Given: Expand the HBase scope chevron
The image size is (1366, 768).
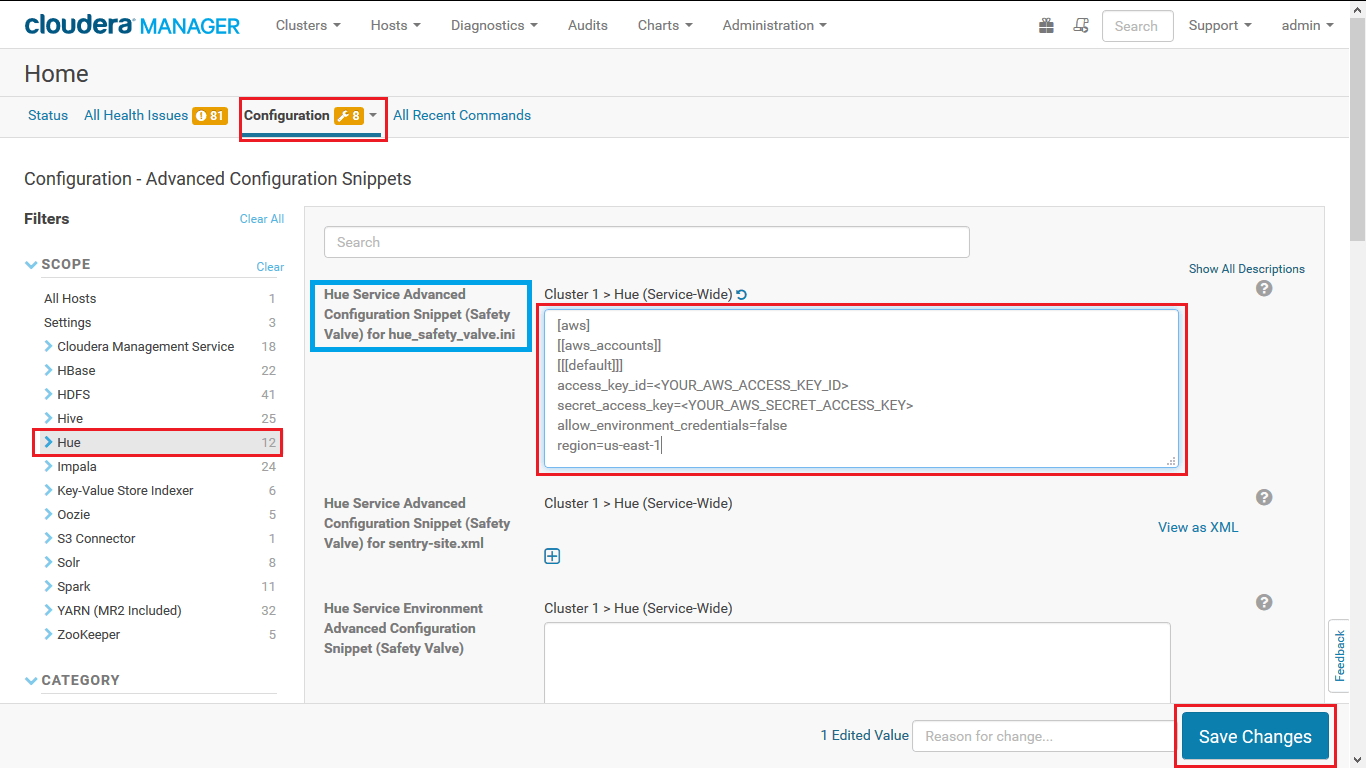Looking at the screenshot, I should [49, 370].
